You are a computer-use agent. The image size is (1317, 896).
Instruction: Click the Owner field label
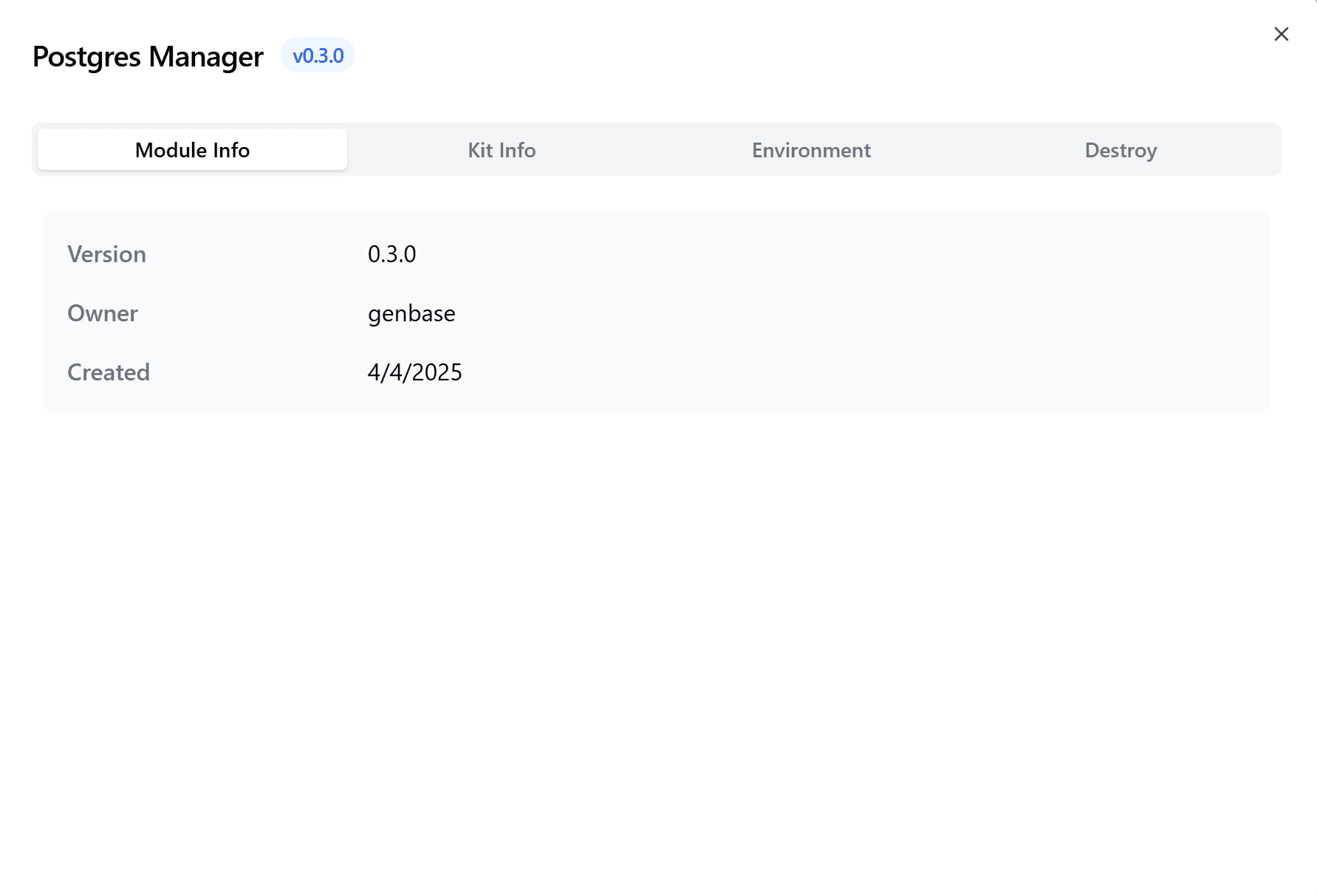coord(102,313)
